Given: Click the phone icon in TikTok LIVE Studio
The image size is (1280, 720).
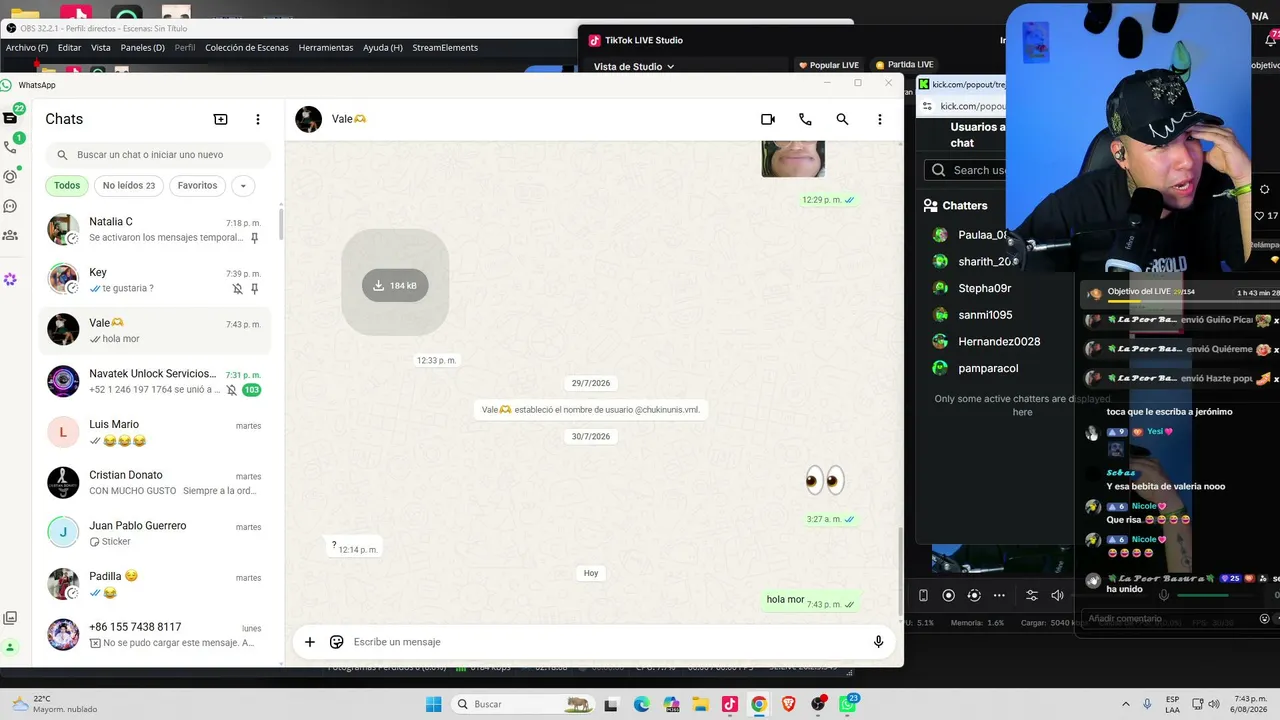Looking at the screenshot, I should [923, 595].
